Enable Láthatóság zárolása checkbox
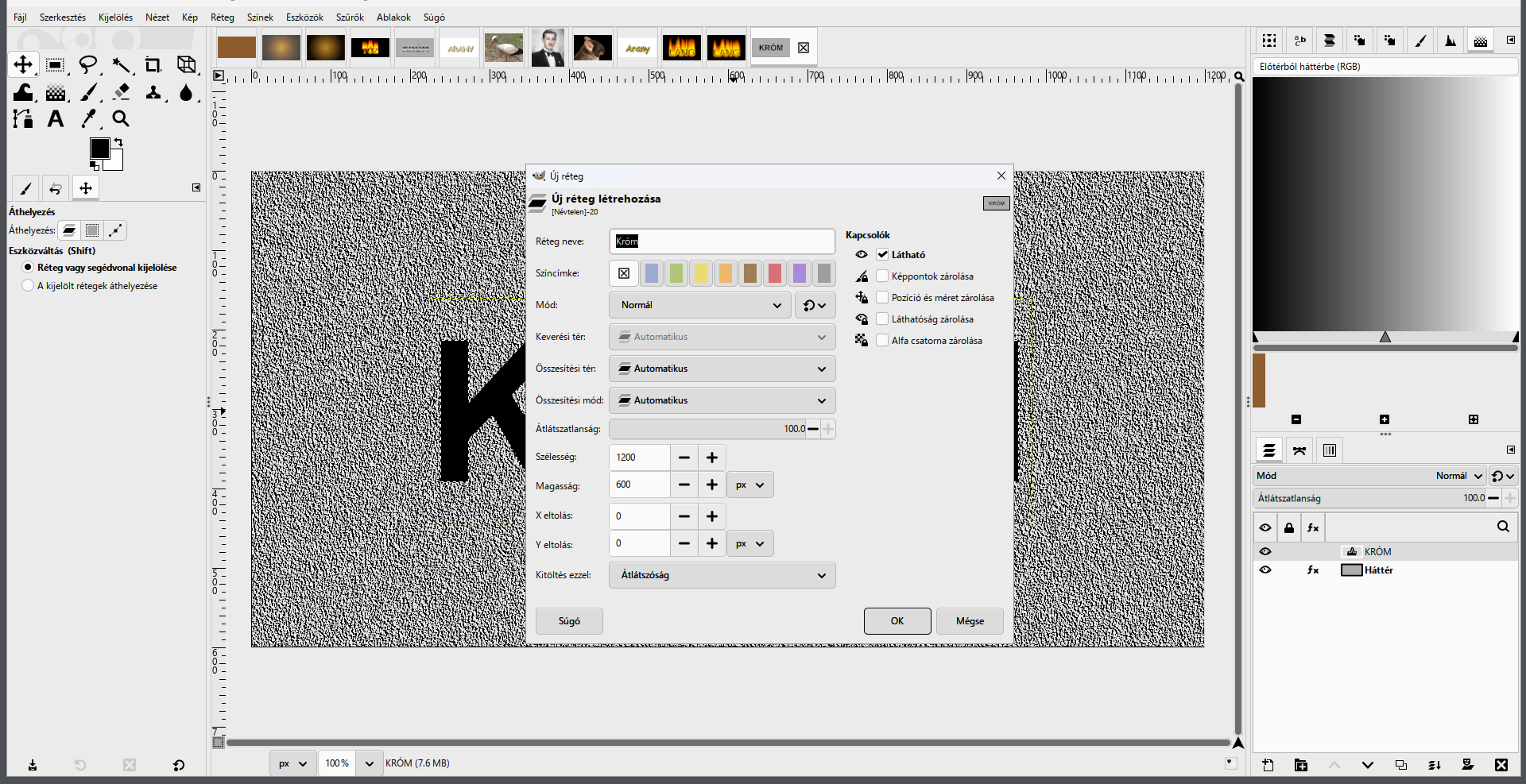 tap(882, 319)
